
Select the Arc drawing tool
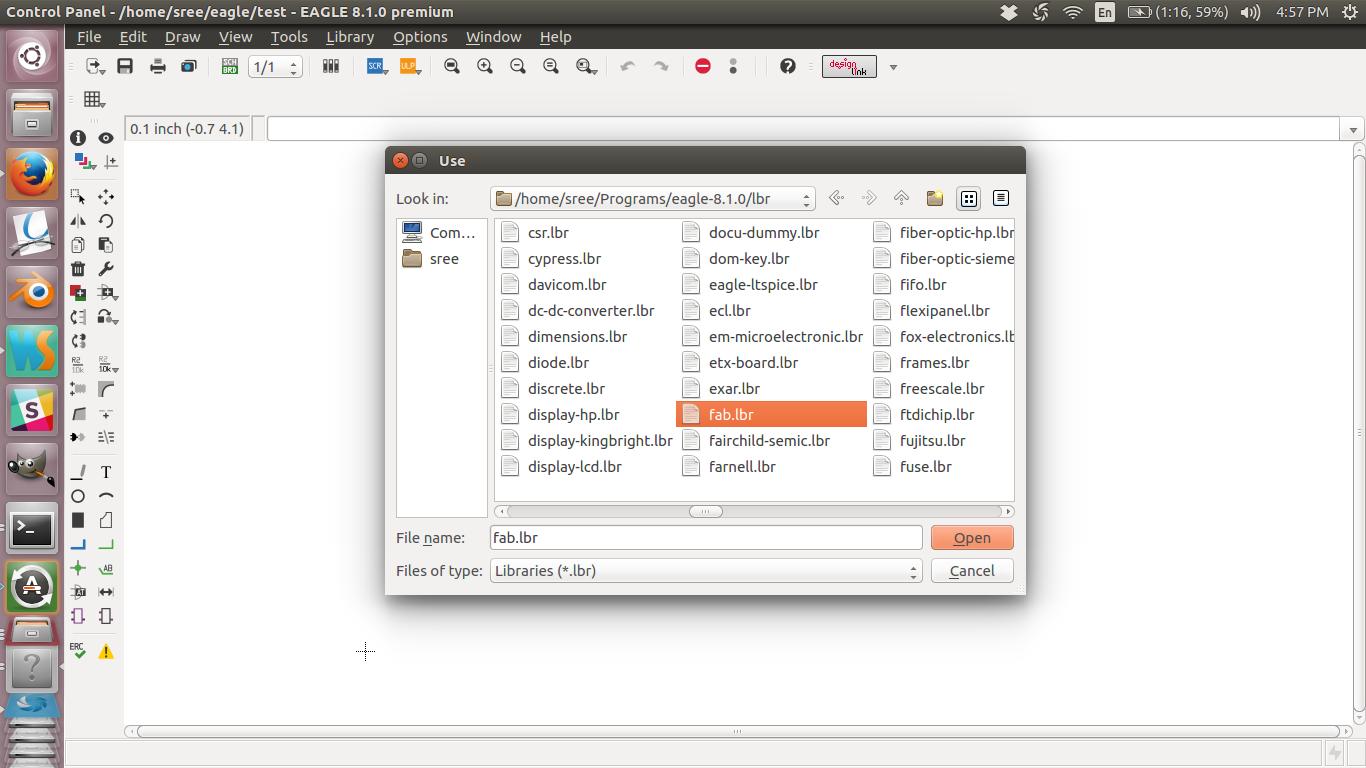tap(106, 496)
